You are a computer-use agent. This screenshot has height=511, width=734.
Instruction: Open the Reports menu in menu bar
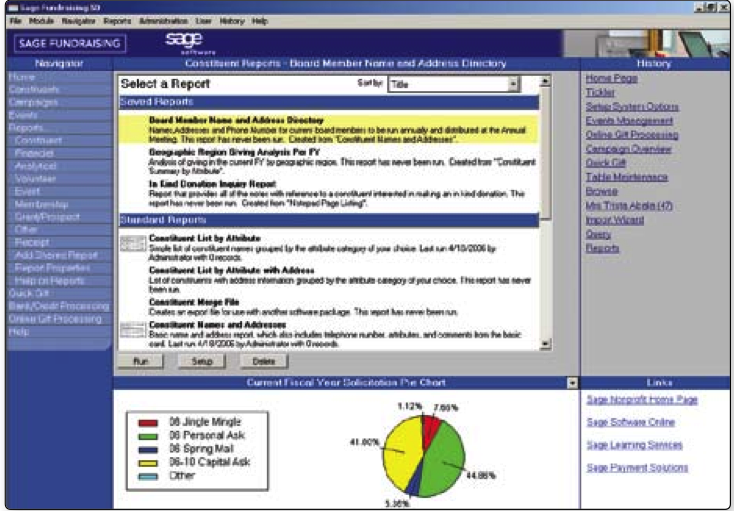(117, 21)
